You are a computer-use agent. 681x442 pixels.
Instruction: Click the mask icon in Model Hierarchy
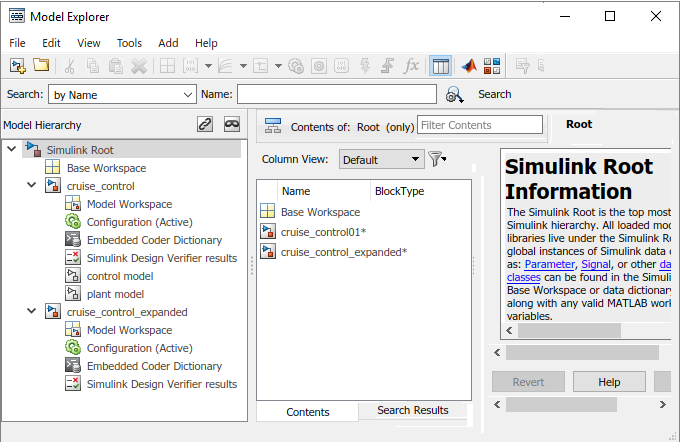(x=232, y=125)
